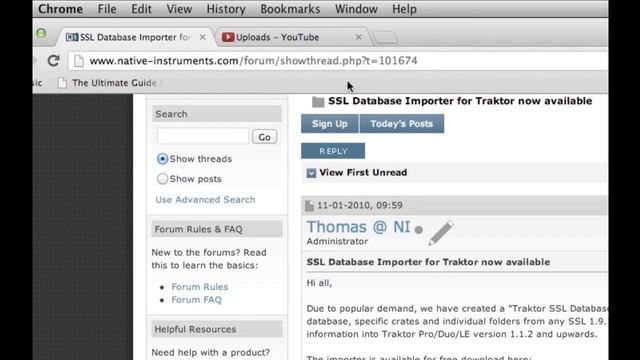Click the folder icon beside thread title
Image resolution: width=640 pixels, height=360 pixels.
coord(318,102)
